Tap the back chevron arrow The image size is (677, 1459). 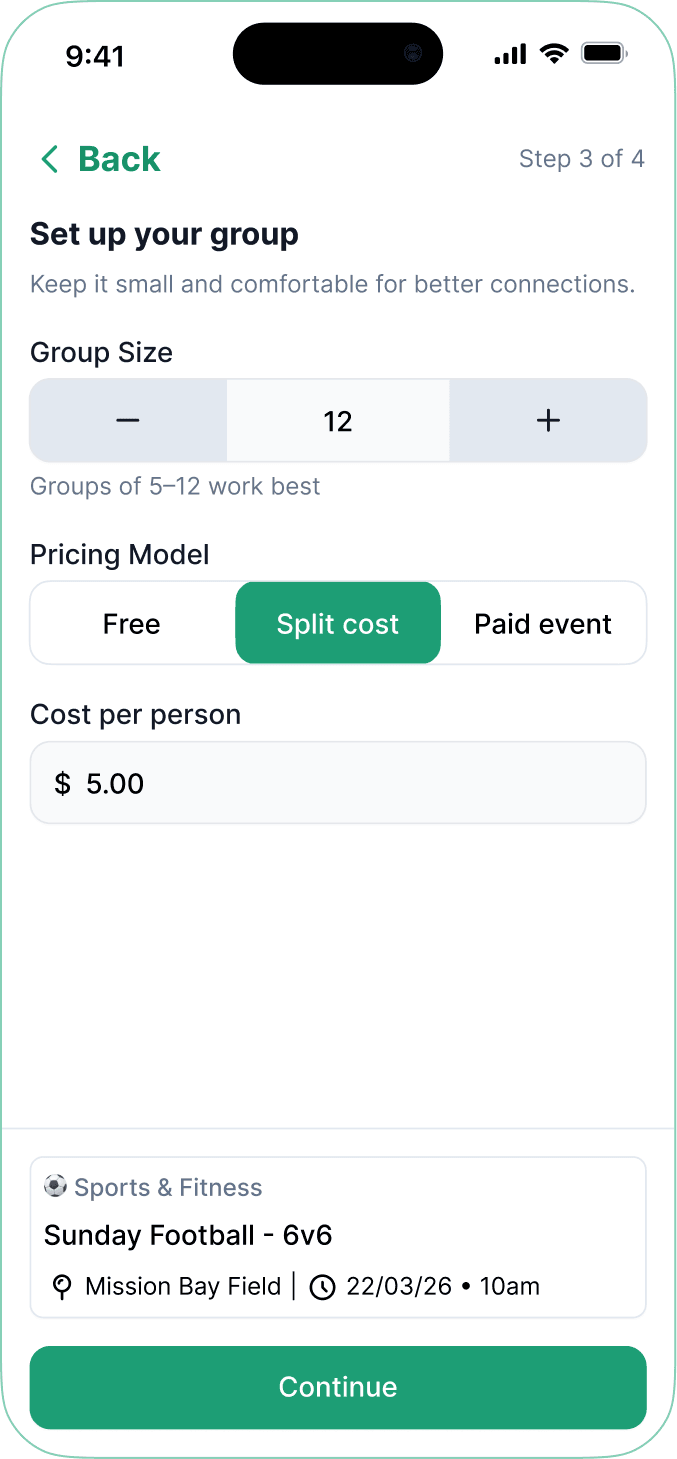coord(49,158)
